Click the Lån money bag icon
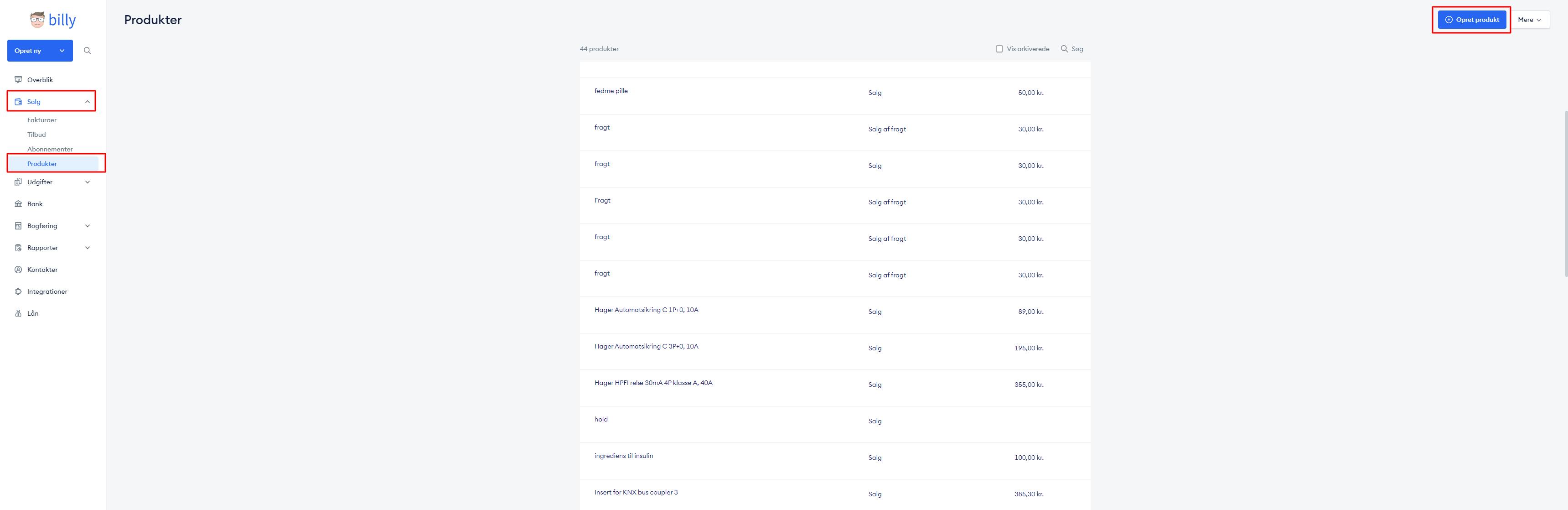Image resolution: width=1568 pixels, height=510 pixels. point(18,314)
